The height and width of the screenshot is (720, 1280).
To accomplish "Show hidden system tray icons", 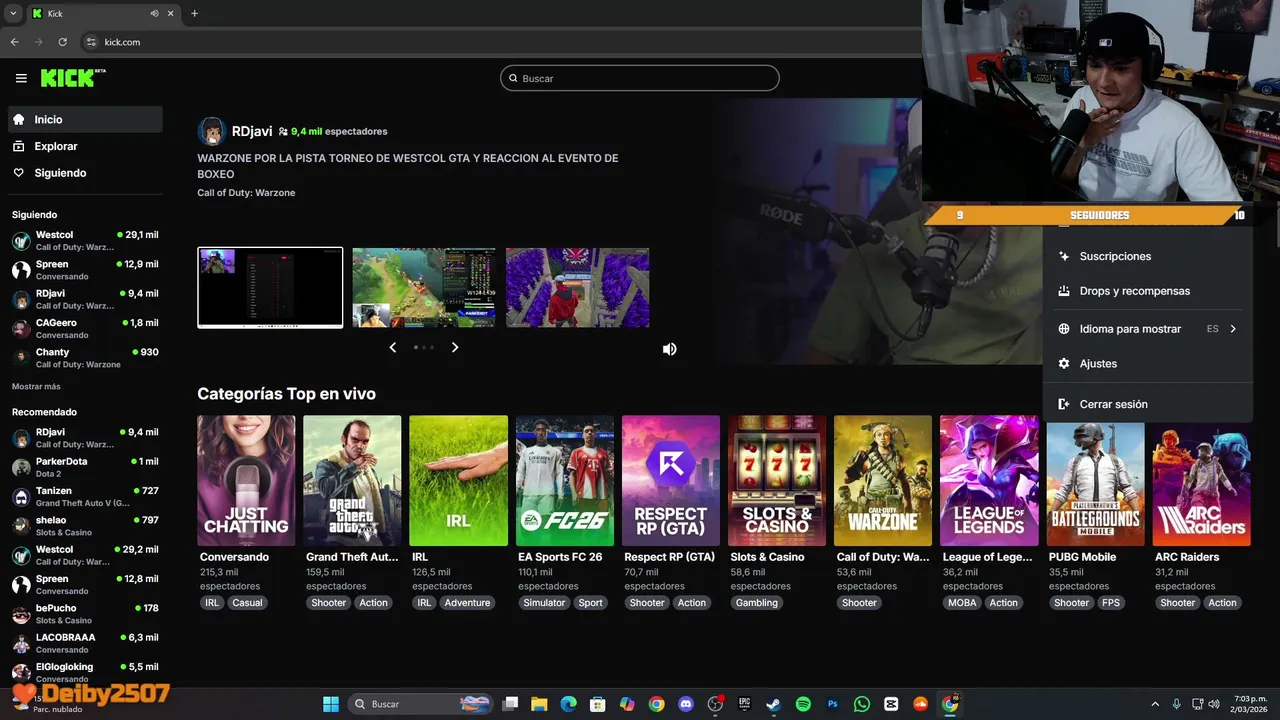I will [1155, 704].
